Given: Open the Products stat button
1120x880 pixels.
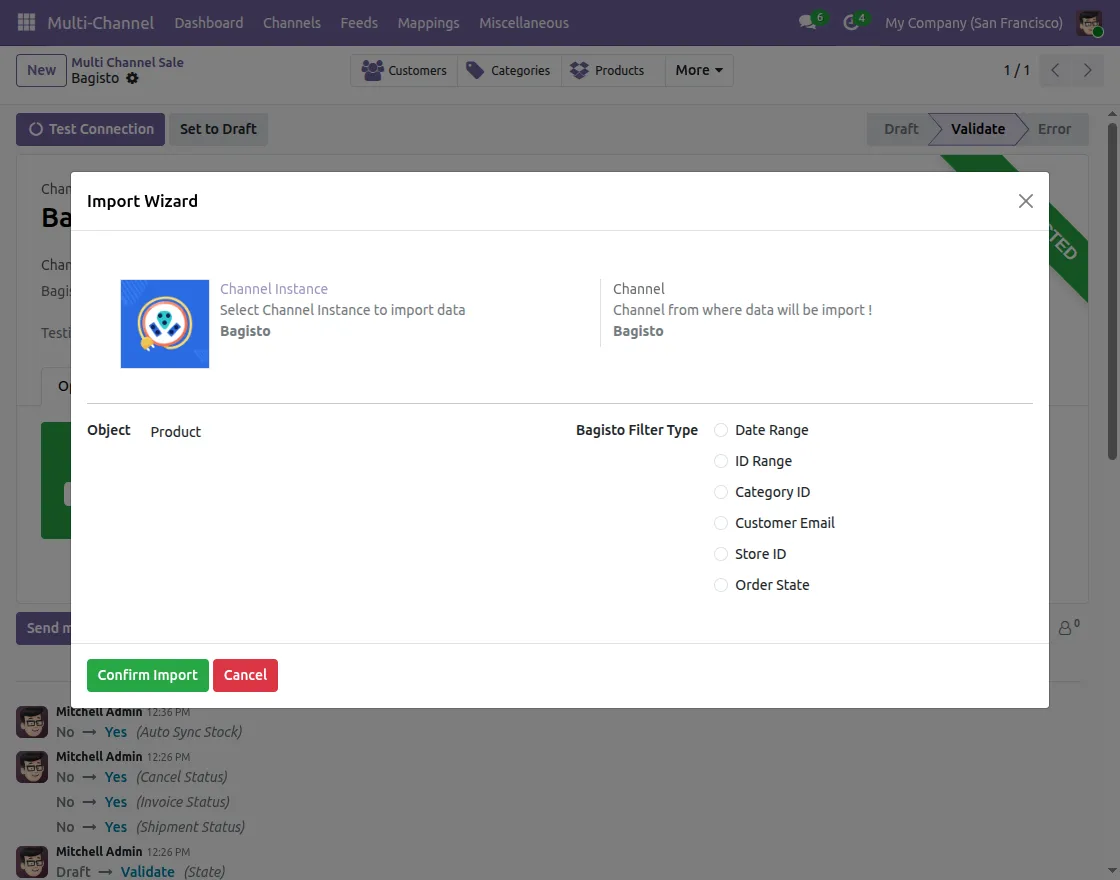Looking at the screenshot, I should click(x=613, y=71).
